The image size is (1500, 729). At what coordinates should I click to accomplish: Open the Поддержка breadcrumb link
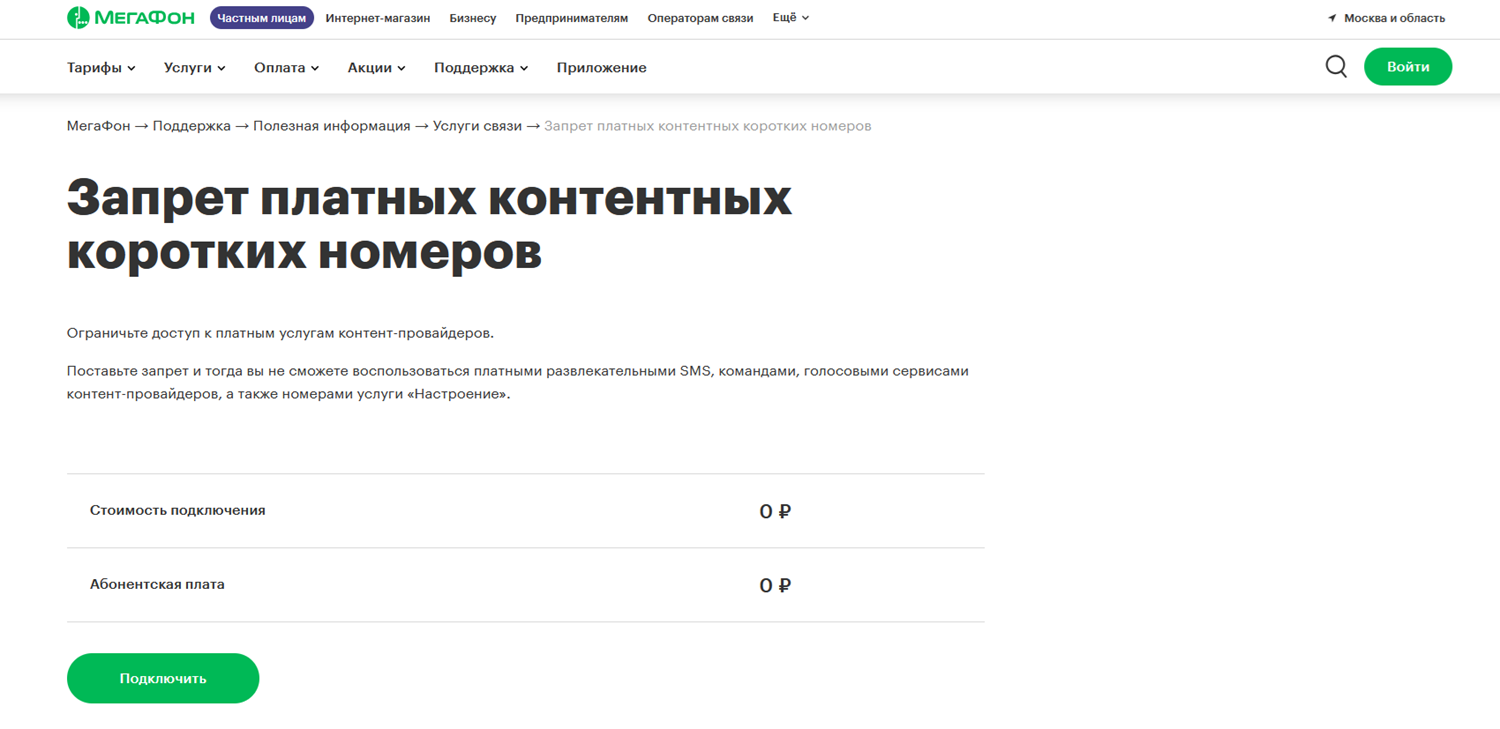(192, 126)
